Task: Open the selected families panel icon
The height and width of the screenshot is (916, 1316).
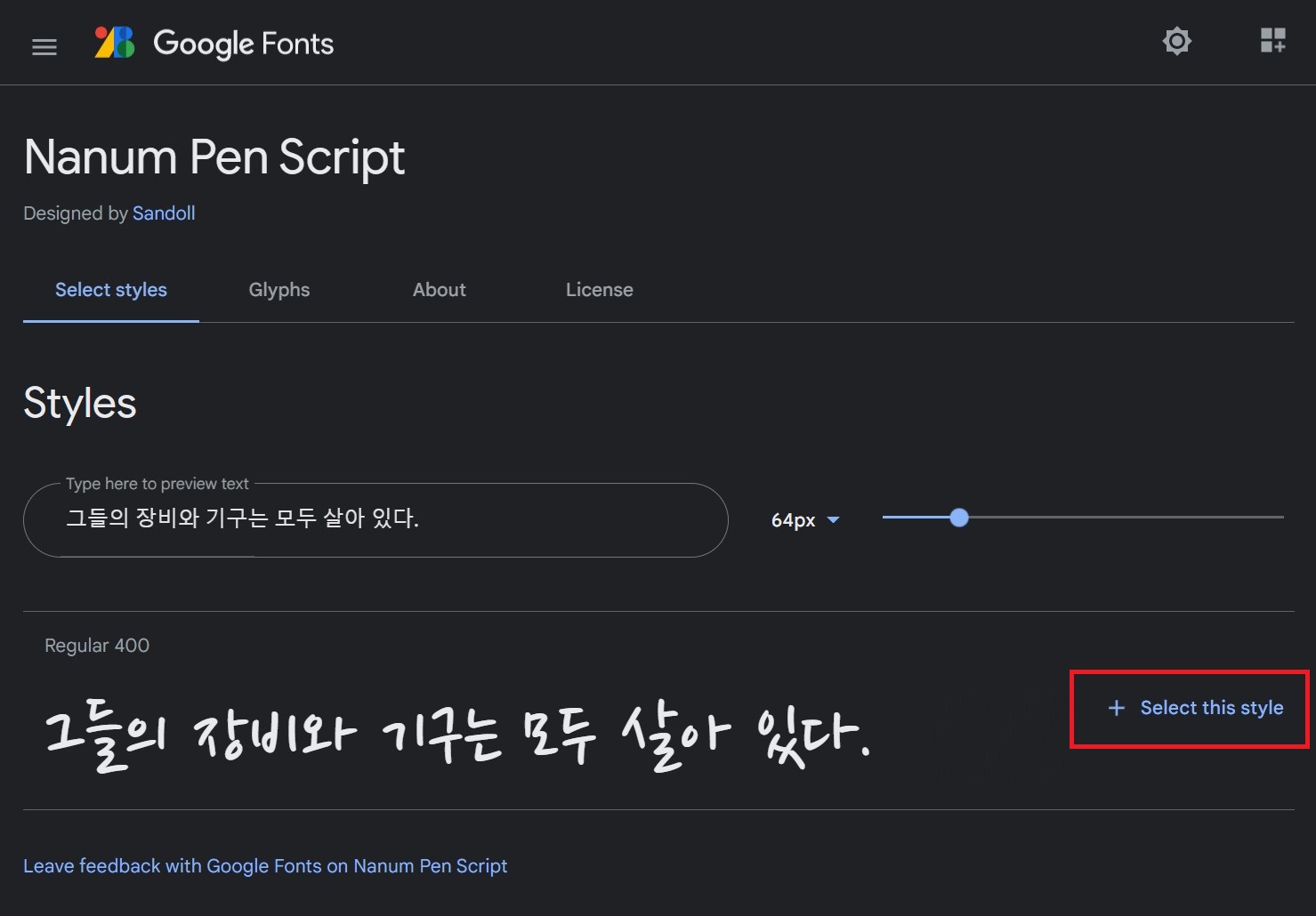Action: pos(1272,40)
